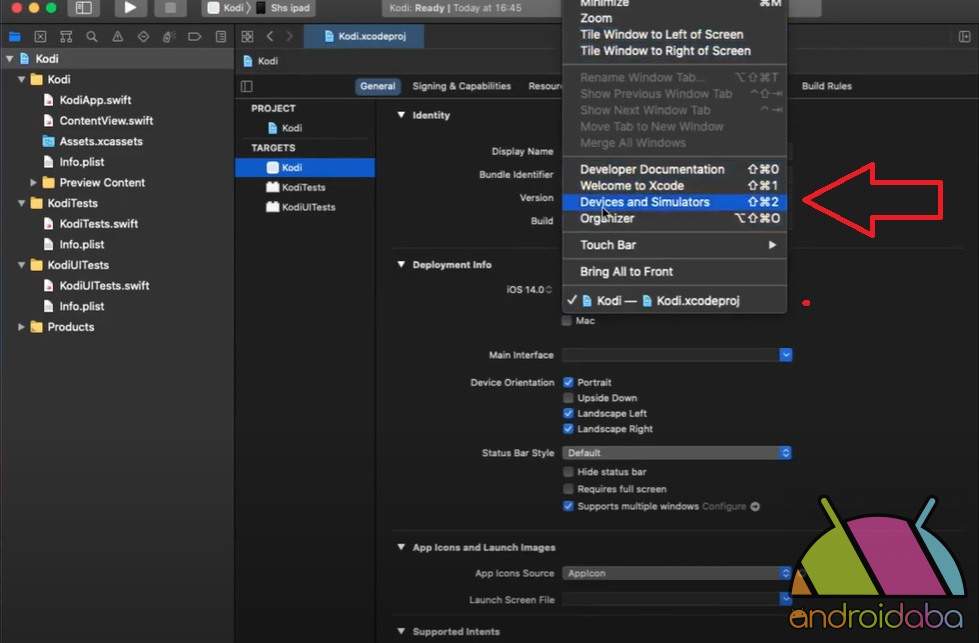The image size is (979, 643).
Task: Click the Kodi scheme selector in toolbar
Action: pos(226,8)
